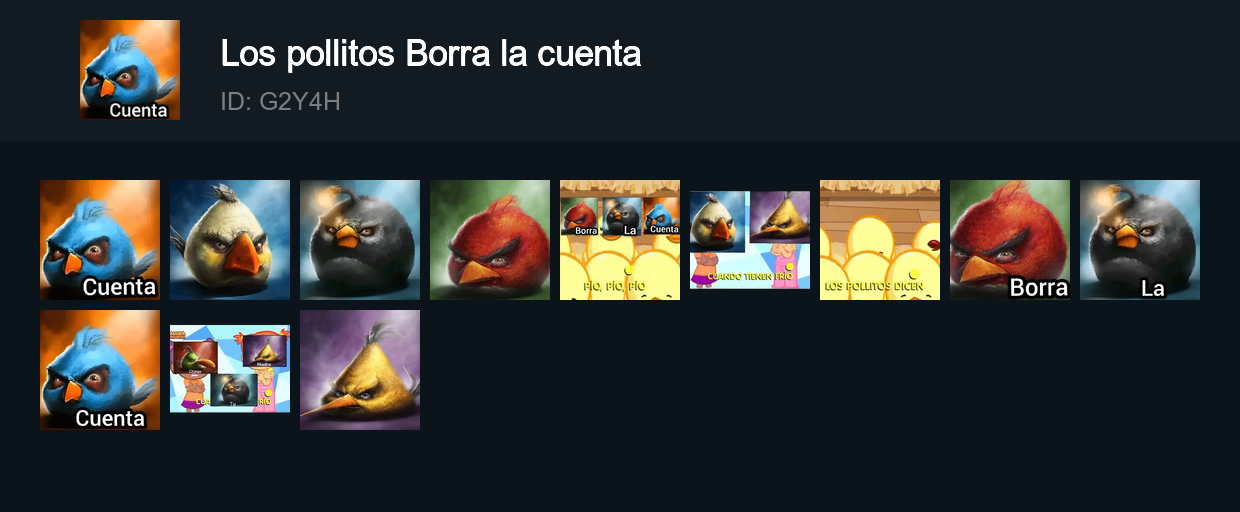This screenshot has height=512, width=1240.
Task: Open the collage thumbnail with three small birds
Action: pos(230,369)
